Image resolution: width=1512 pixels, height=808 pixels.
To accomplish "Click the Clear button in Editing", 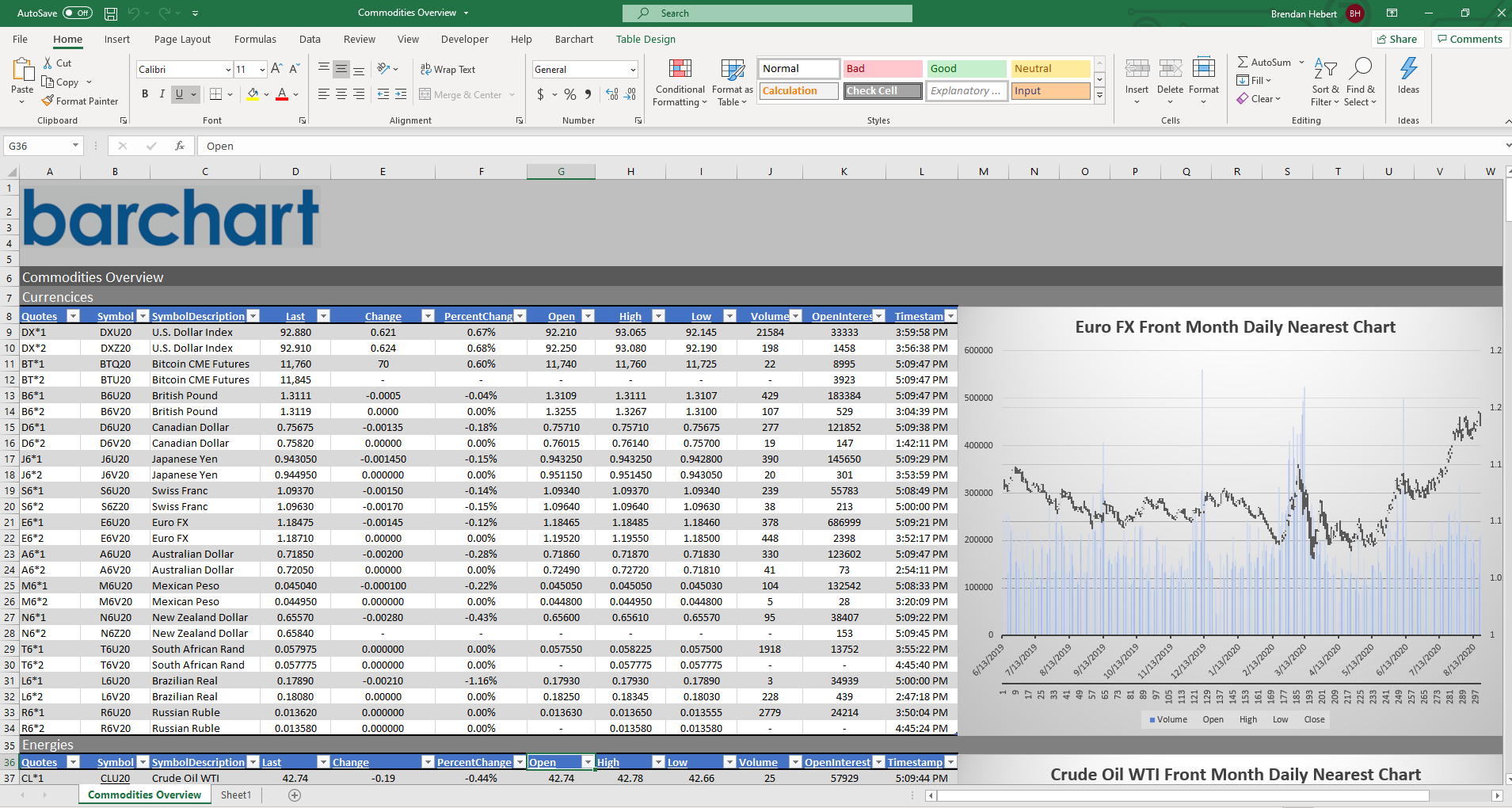I will [x=1259, y=99].
